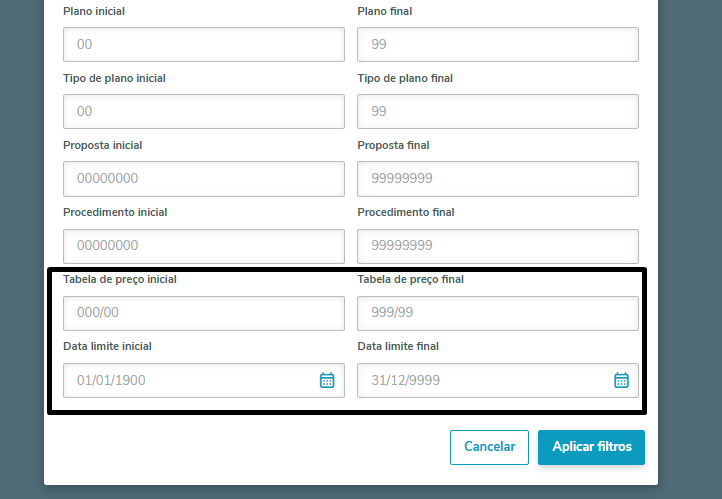Click the "Proposta final" label text

[393, 145]
